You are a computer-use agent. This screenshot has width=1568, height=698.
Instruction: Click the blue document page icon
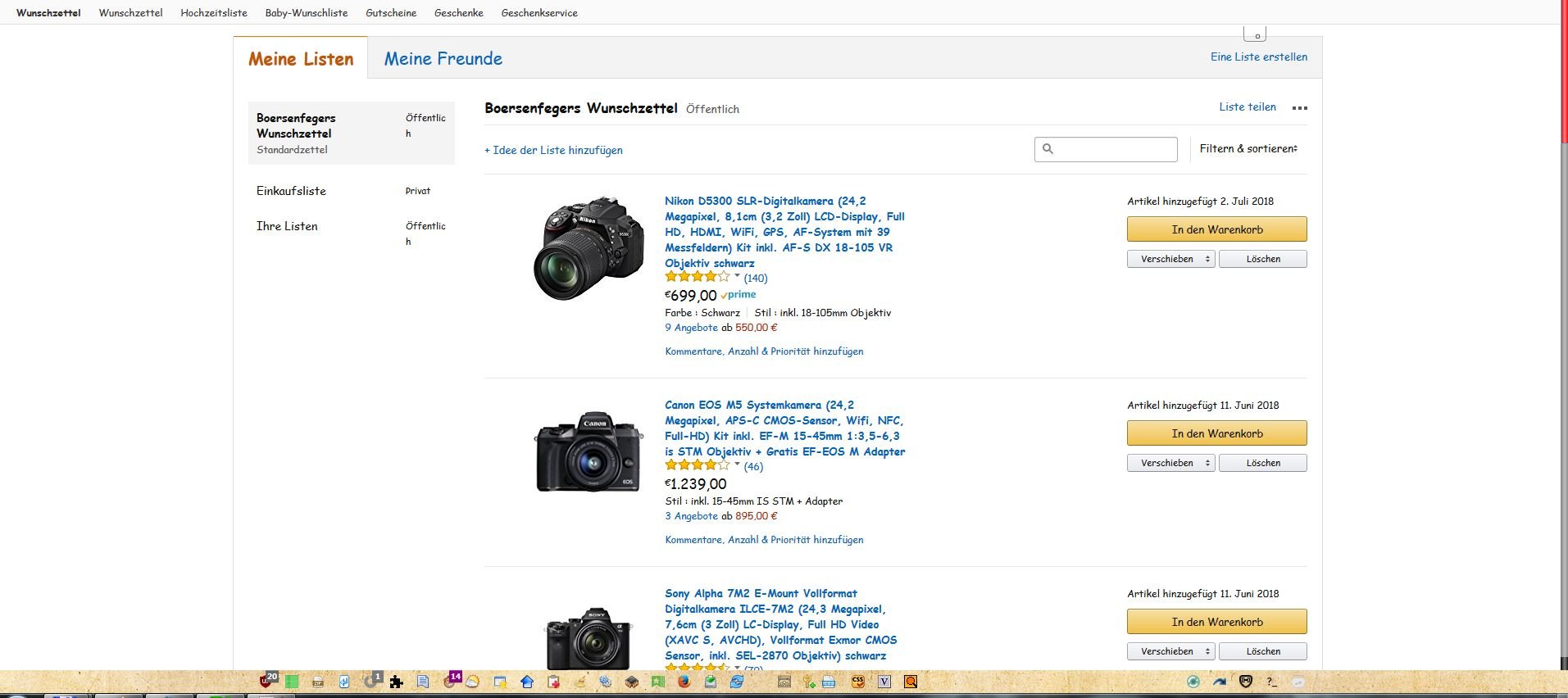[x=423, y=682]
